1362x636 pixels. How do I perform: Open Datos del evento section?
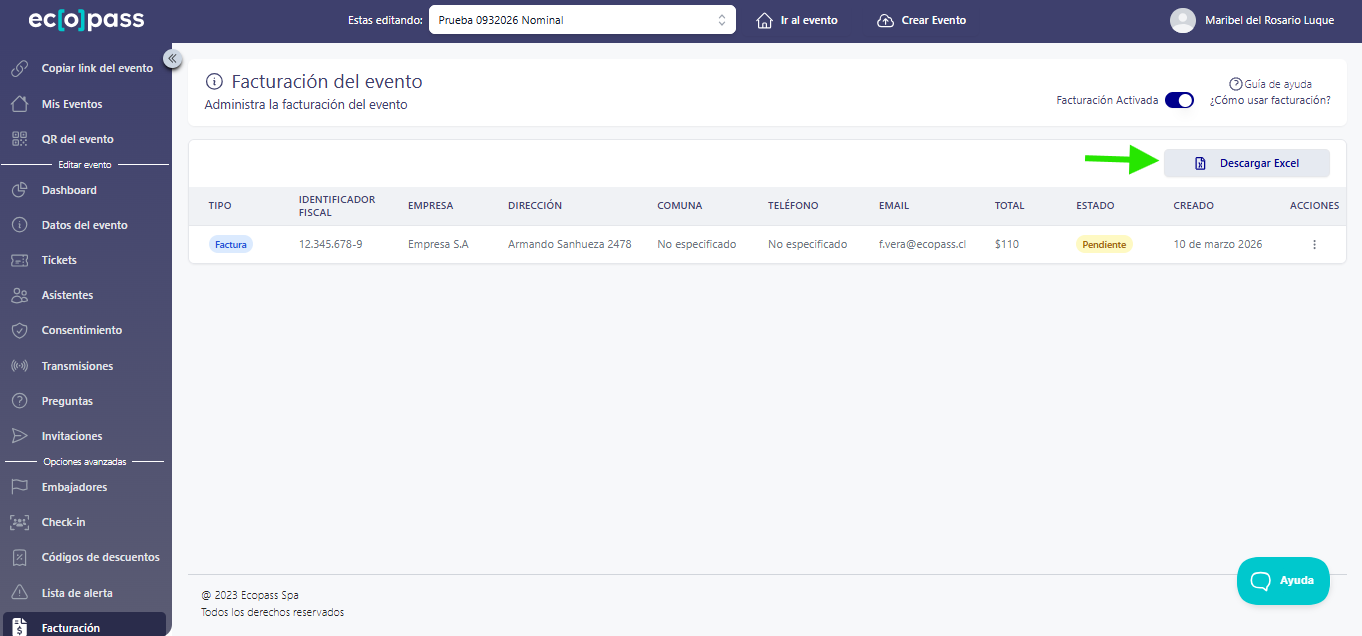(85, 225)
